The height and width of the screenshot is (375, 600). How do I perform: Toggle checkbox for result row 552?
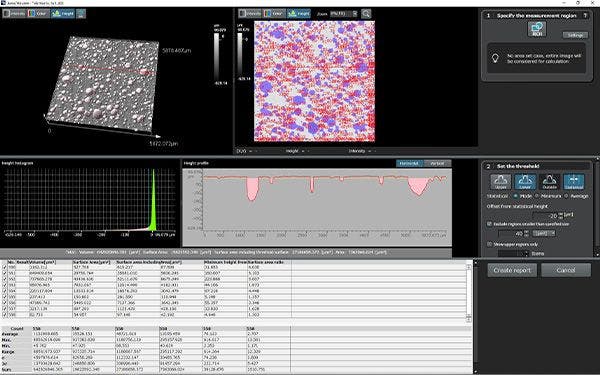click(x=5, y=279)
